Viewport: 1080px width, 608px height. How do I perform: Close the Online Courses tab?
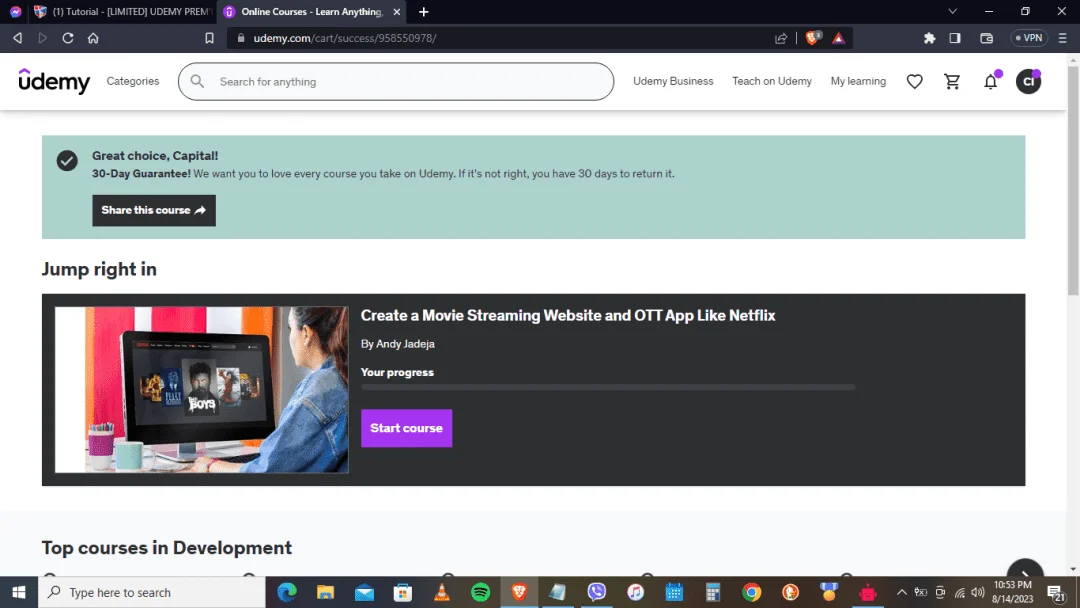point(397,12)
